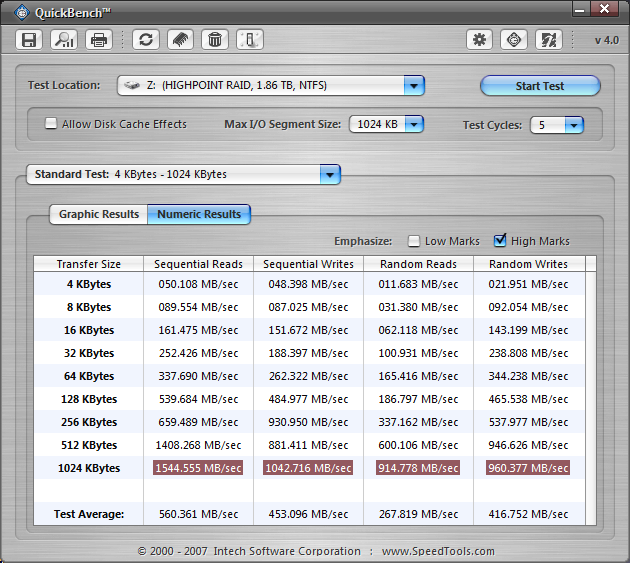Click the Save results floppy disk icon
The height and width of the screenshot is (563, 630).
[29, 40]
